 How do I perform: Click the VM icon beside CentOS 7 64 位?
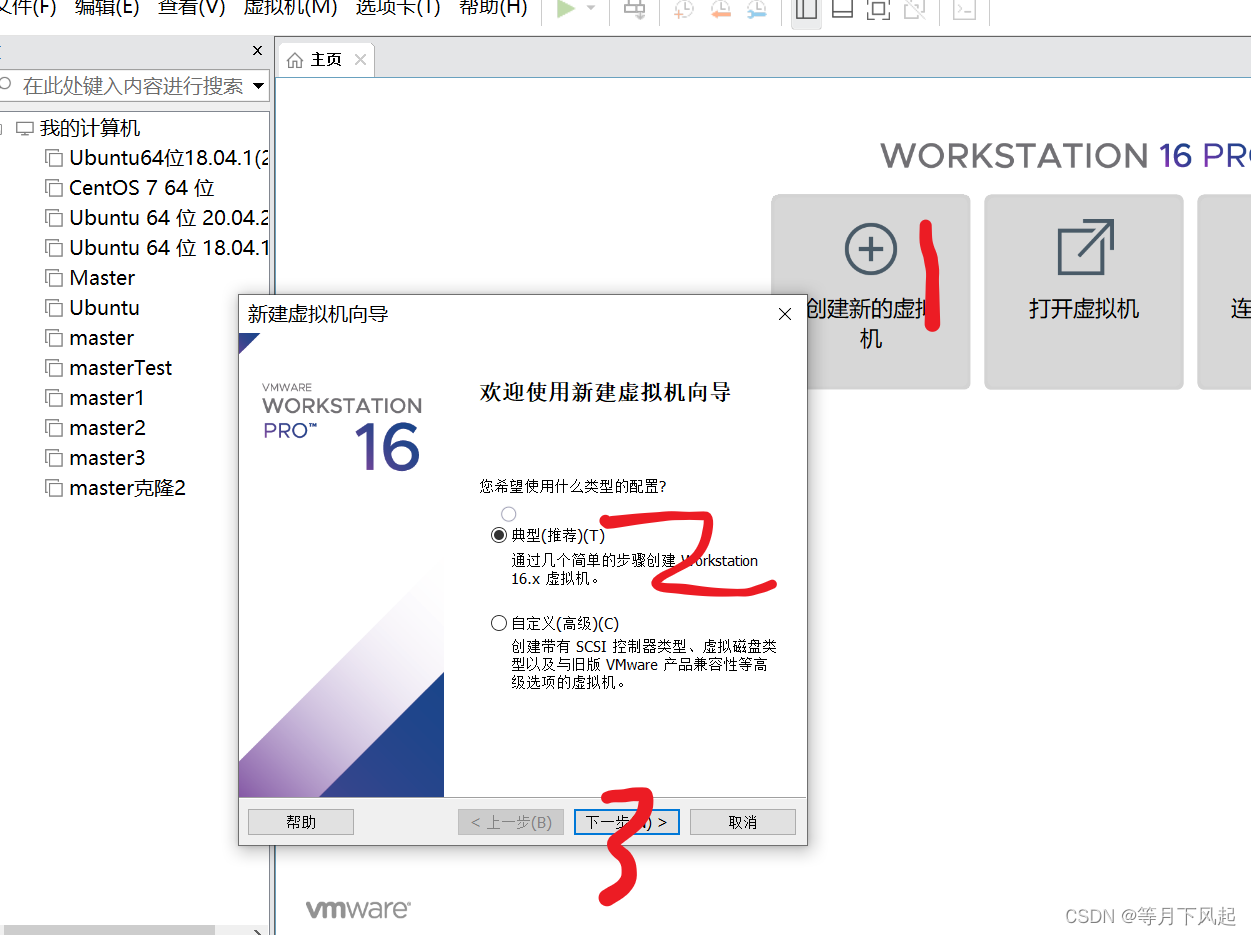tap(53, 188)
